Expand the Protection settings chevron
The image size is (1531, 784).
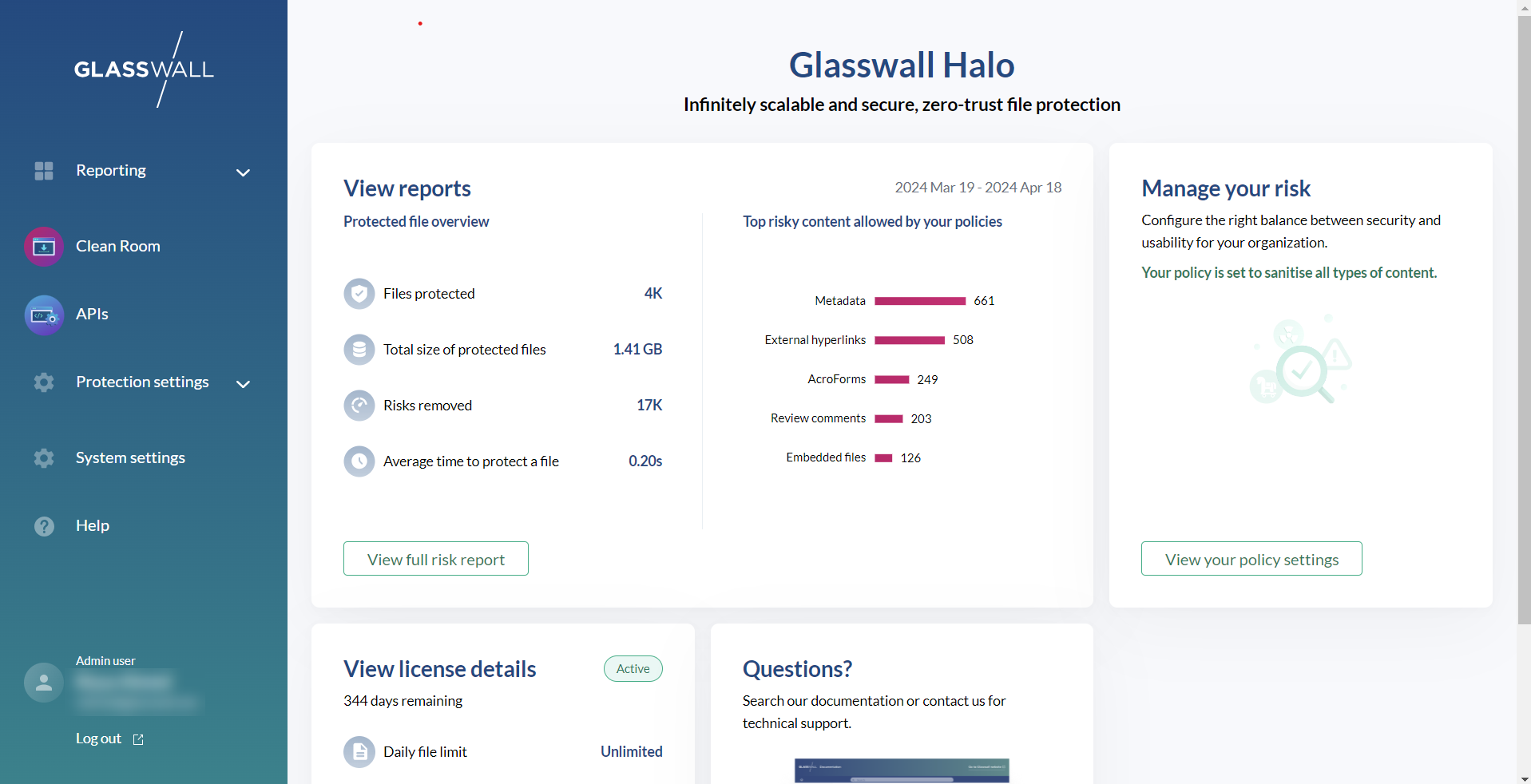point(244,384)
